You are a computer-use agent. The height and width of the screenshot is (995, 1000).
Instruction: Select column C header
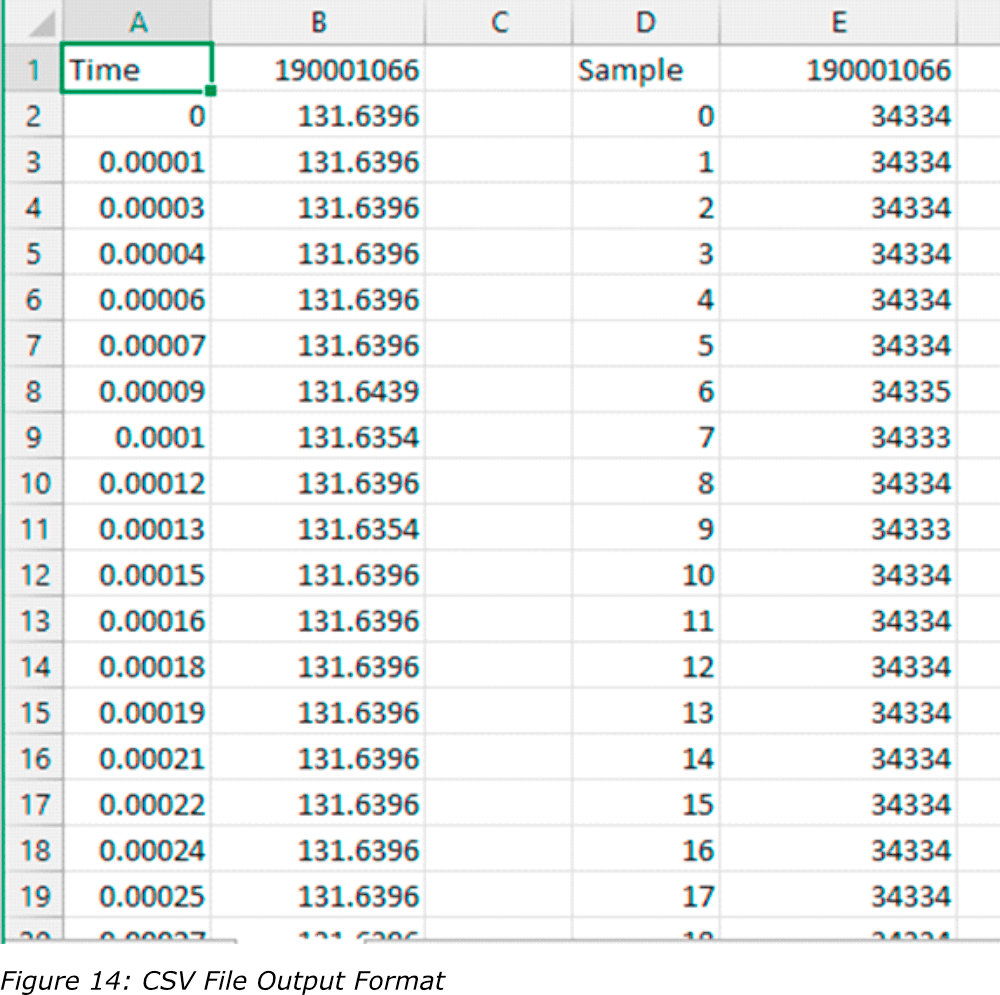(x=499, y=22)
